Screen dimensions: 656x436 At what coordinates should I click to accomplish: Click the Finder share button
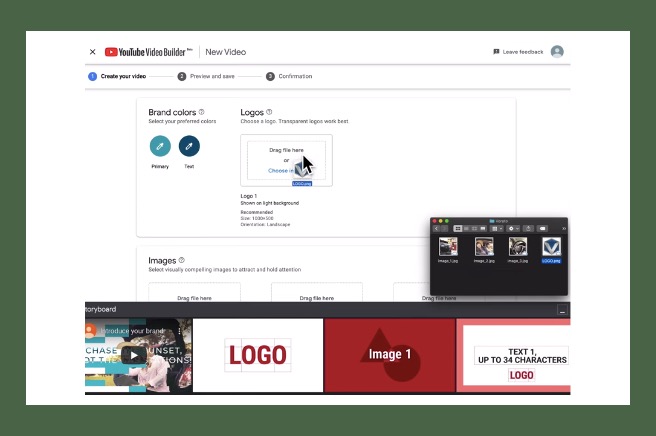pyautogui.click(x=528, y=228)
